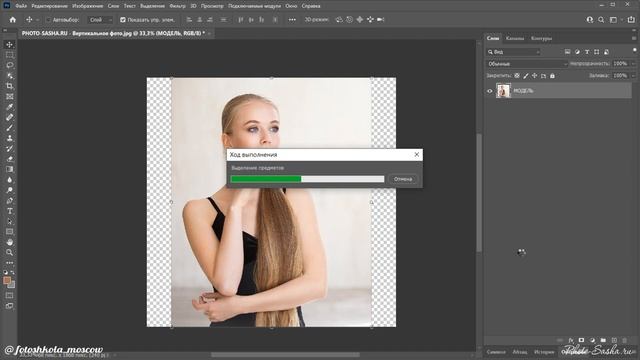Toggle Quick Mask mode icon
This screenshot has width=640, height=360.
pos(9,296)
